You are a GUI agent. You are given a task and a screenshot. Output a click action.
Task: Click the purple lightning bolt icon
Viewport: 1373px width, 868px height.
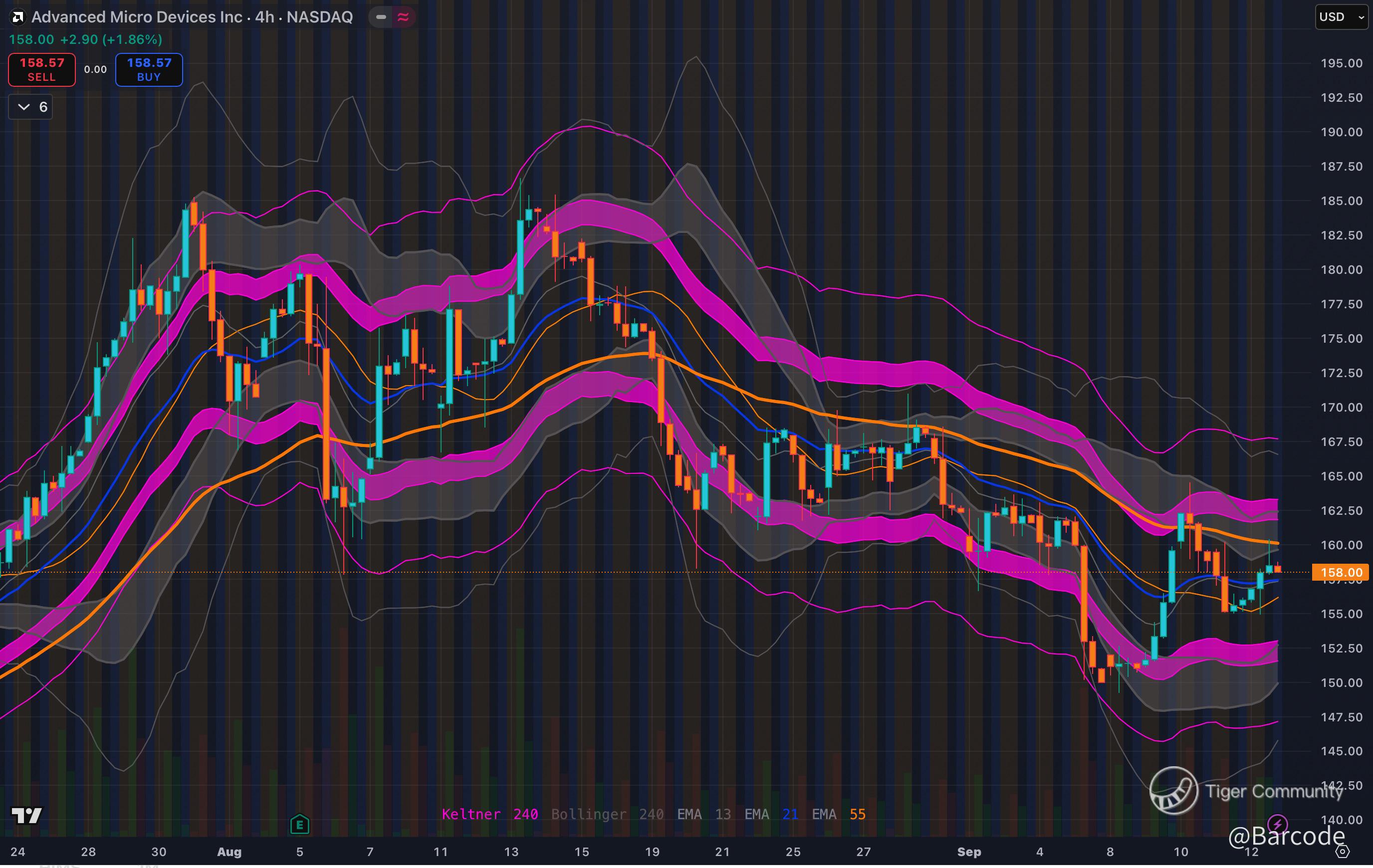[1277, 824]
